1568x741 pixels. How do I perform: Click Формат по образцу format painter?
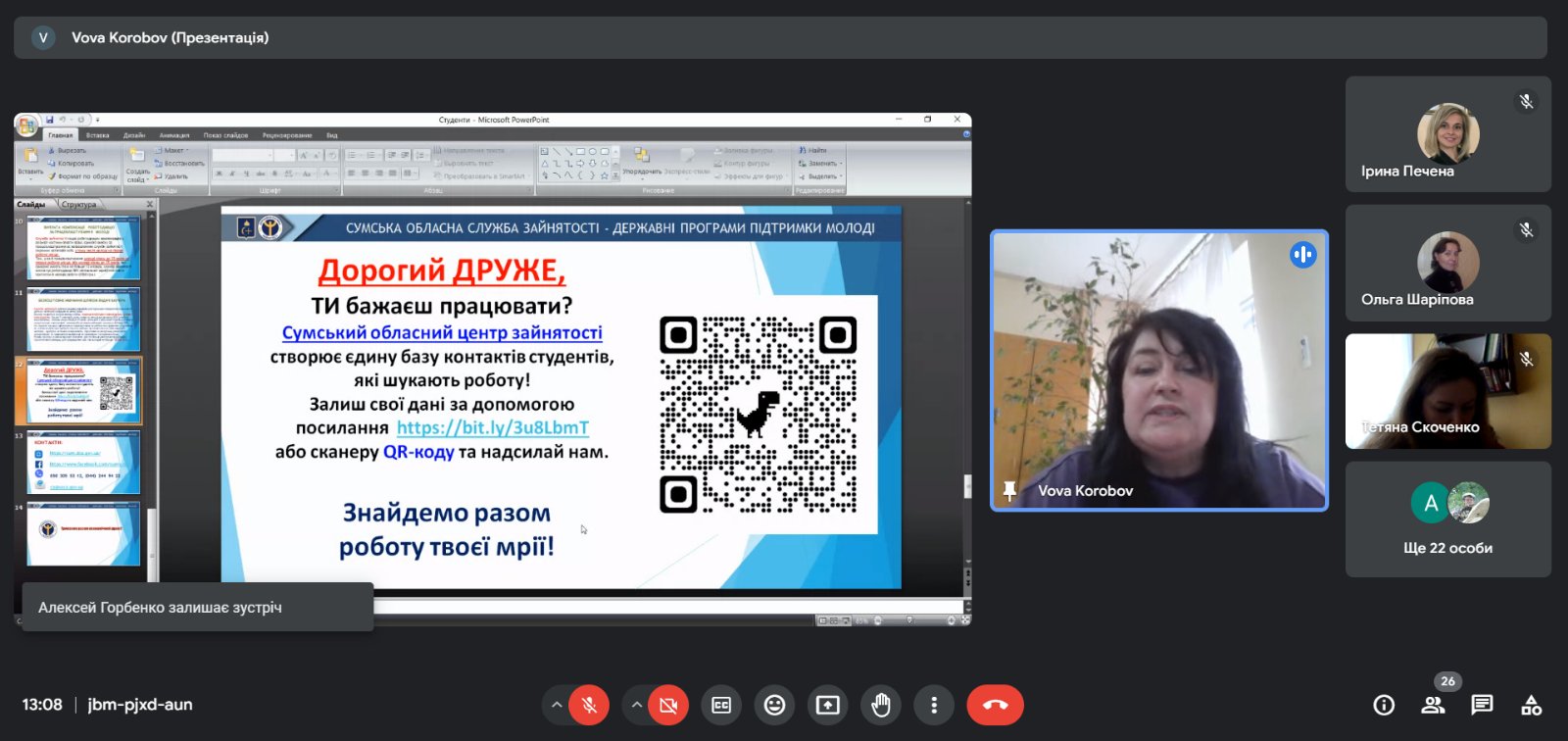pos(82,176)
